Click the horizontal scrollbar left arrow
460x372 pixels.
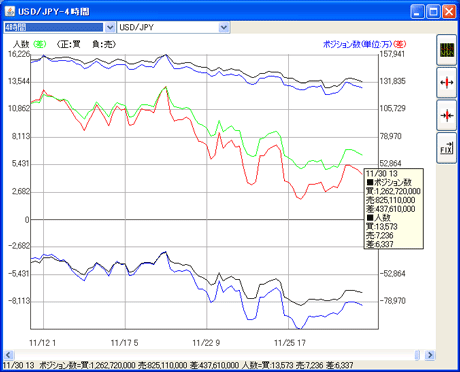(x=8, y=355)
